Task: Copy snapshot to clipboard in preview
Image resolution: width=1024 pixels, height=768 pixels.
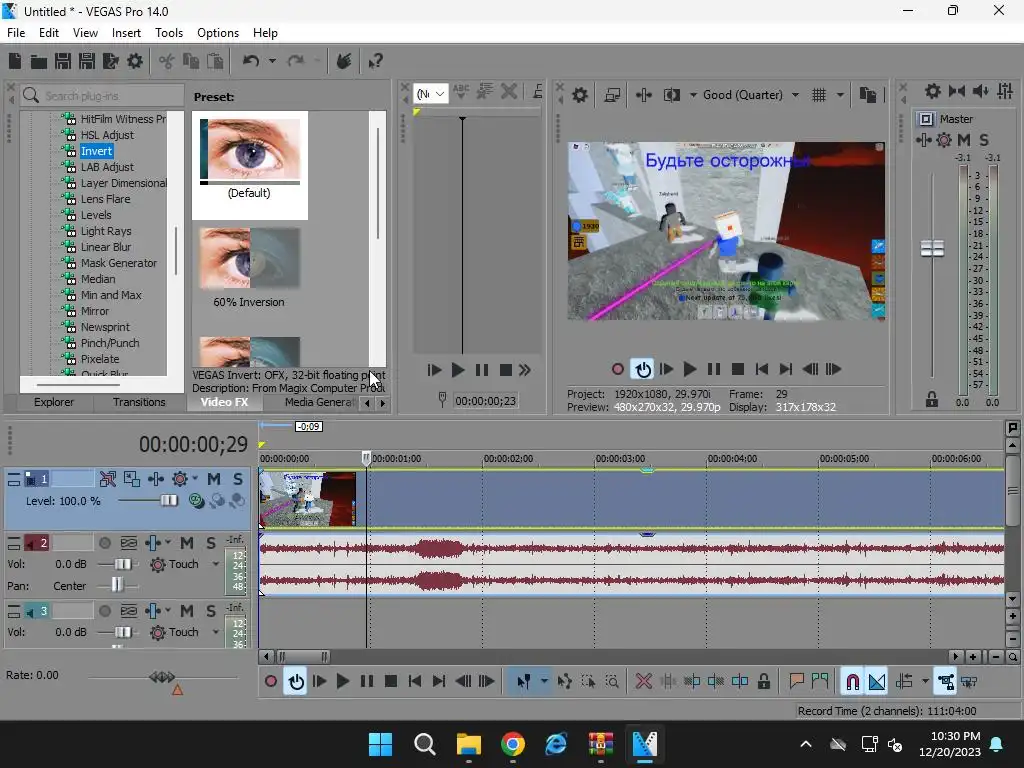Action: coord(868,95)
